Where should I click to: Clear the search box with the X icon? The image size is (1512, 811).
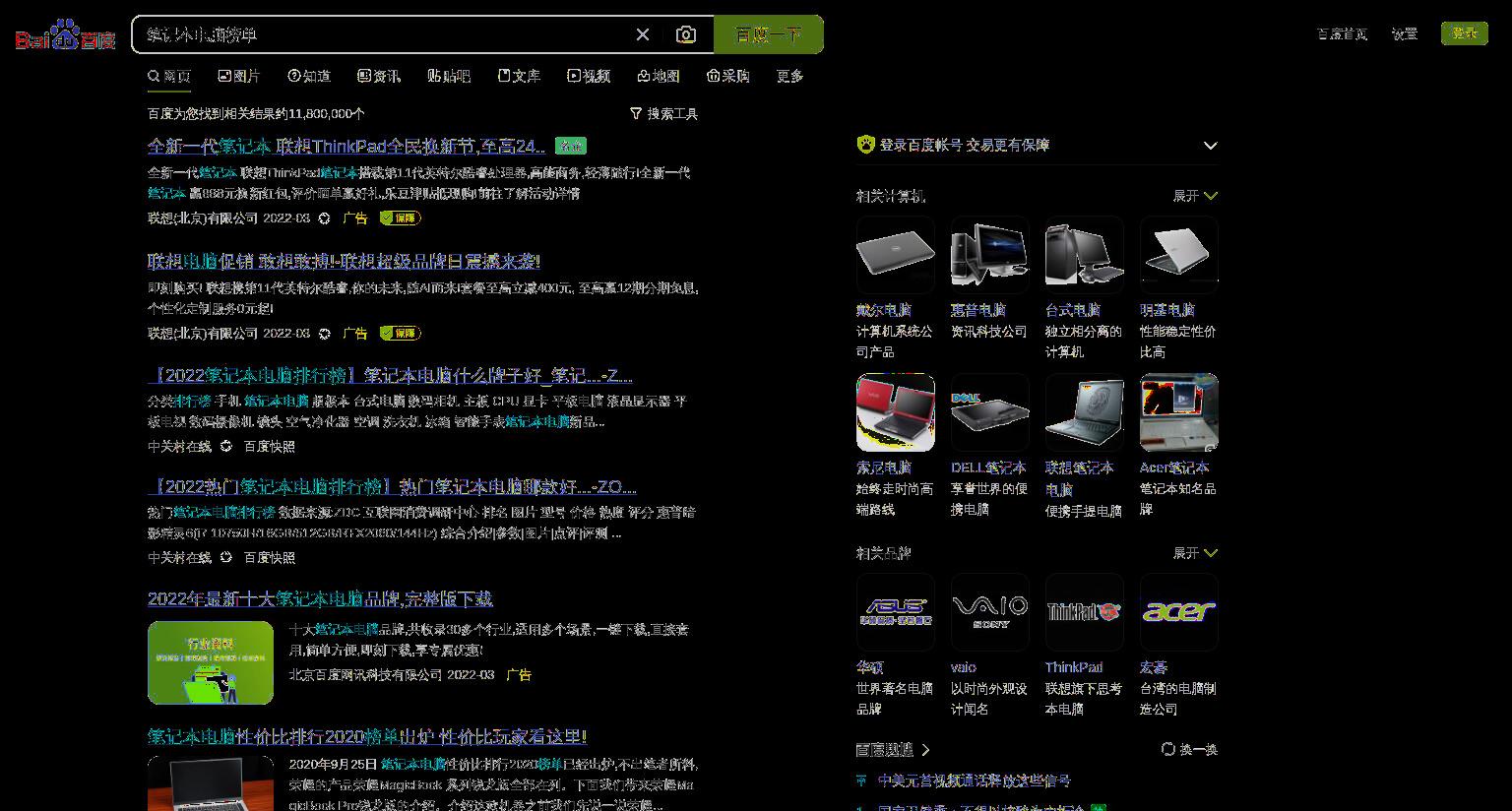(x=643, y=34)
